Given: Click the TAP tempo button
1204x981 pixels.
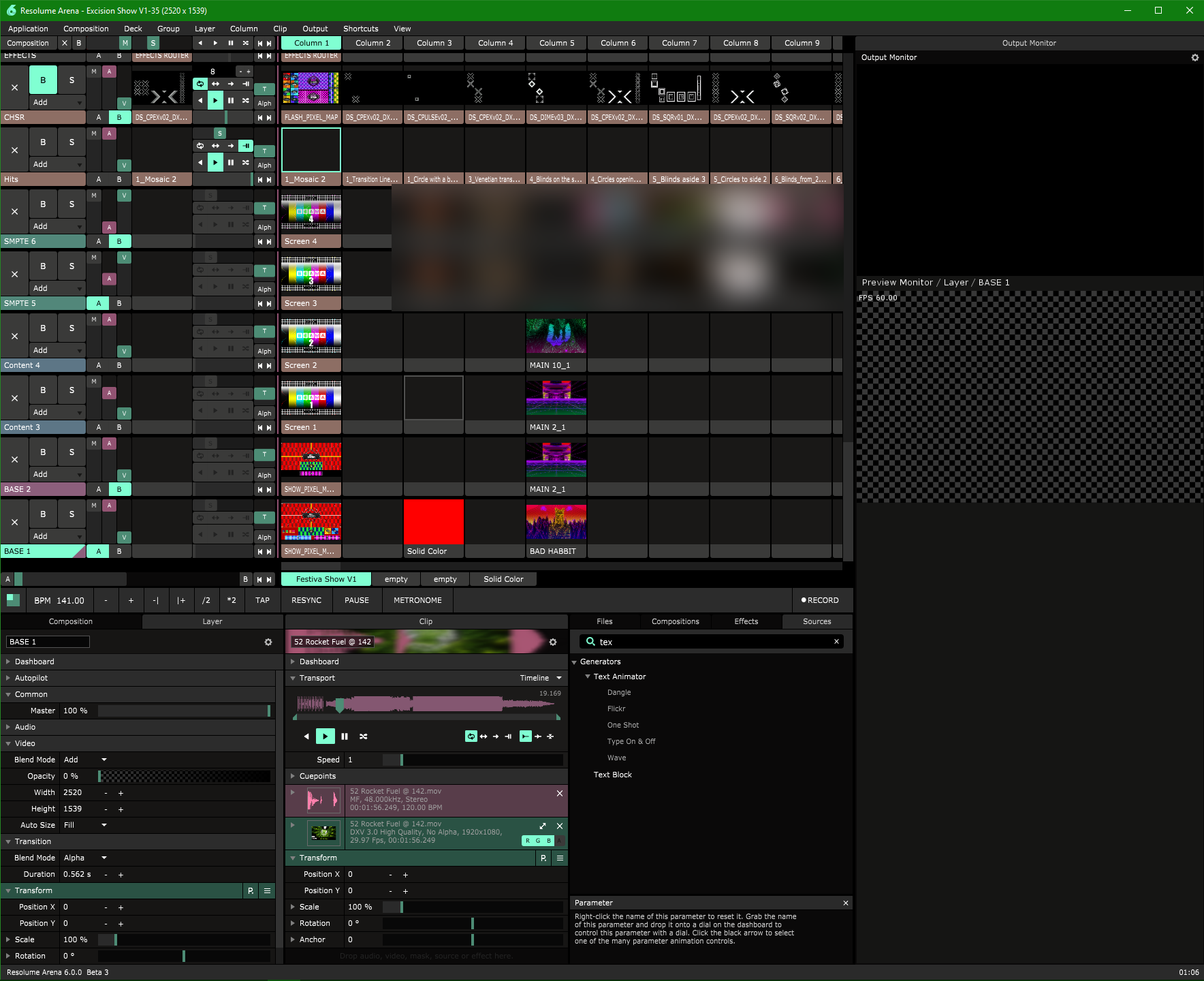Looking at the screenshot, I should (262, 600).
